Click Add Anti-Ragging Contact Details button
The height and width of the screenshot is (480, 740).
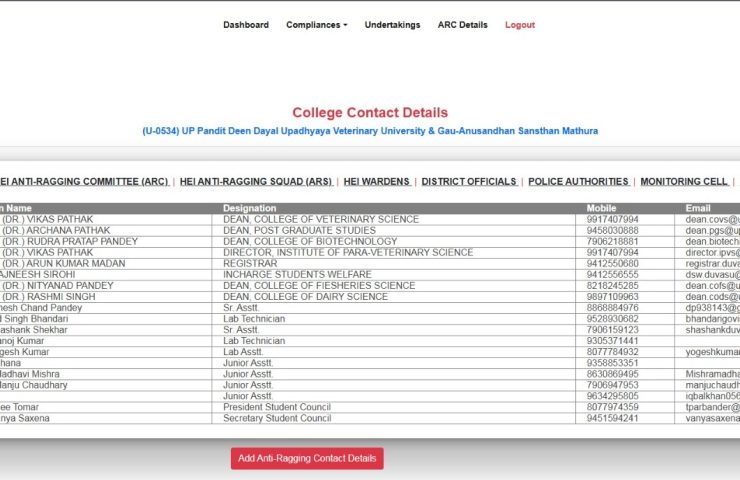307,458
